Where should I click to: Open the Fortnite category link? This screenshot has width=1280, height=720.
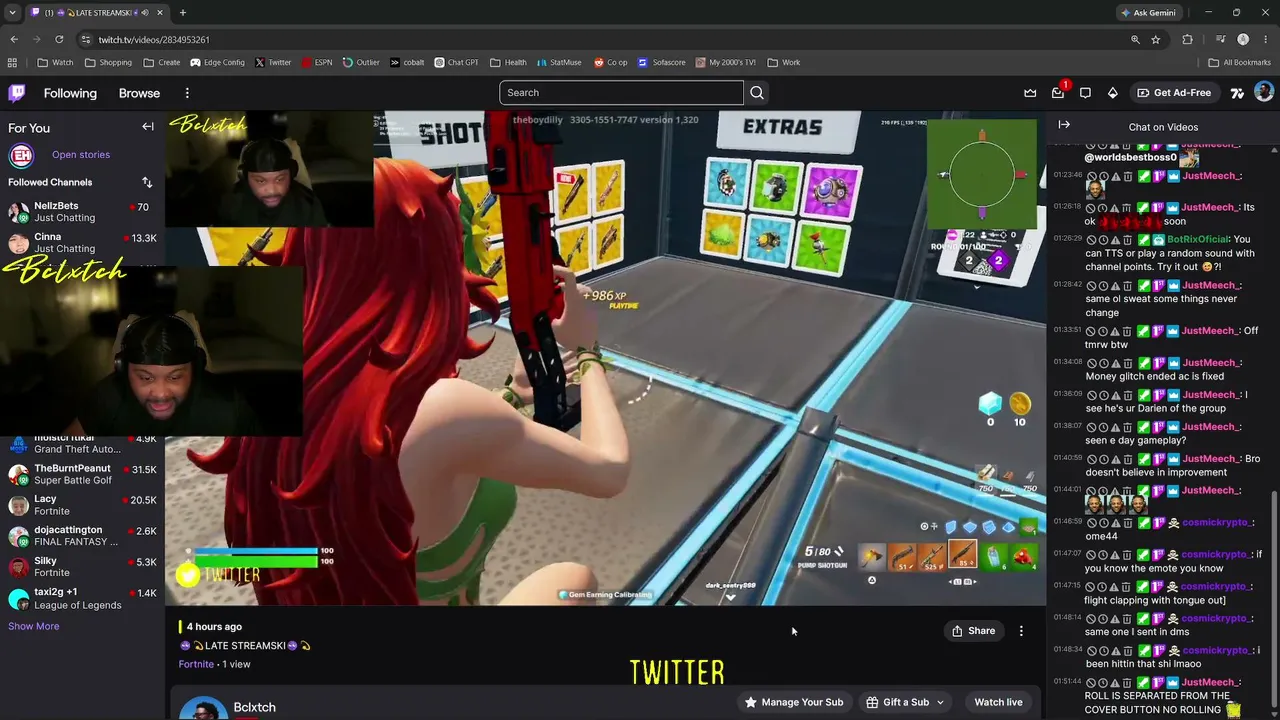[x=196, y=664]
